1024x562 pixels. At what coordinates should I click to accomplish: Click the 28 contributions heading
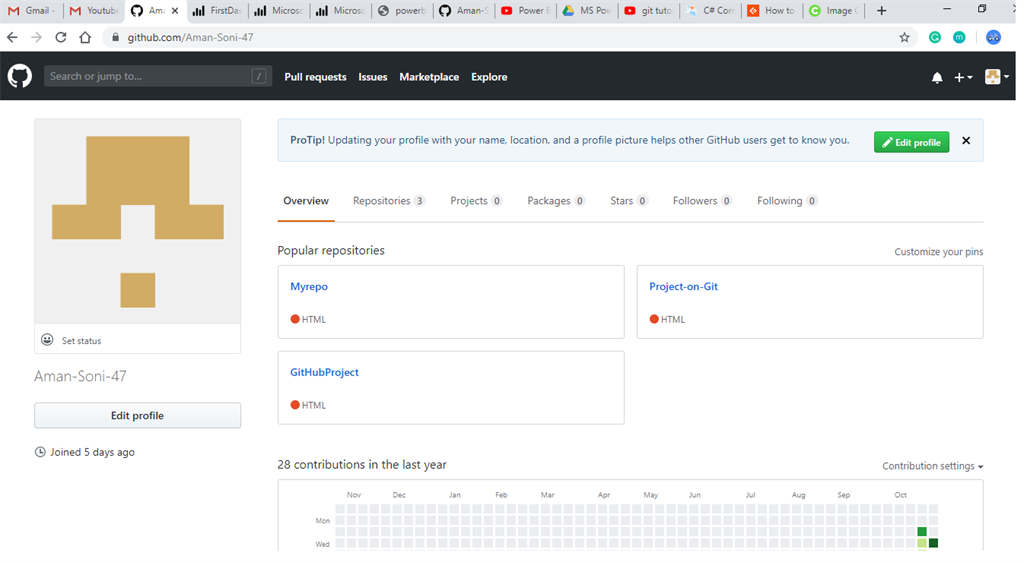click(x=362, y=465)
